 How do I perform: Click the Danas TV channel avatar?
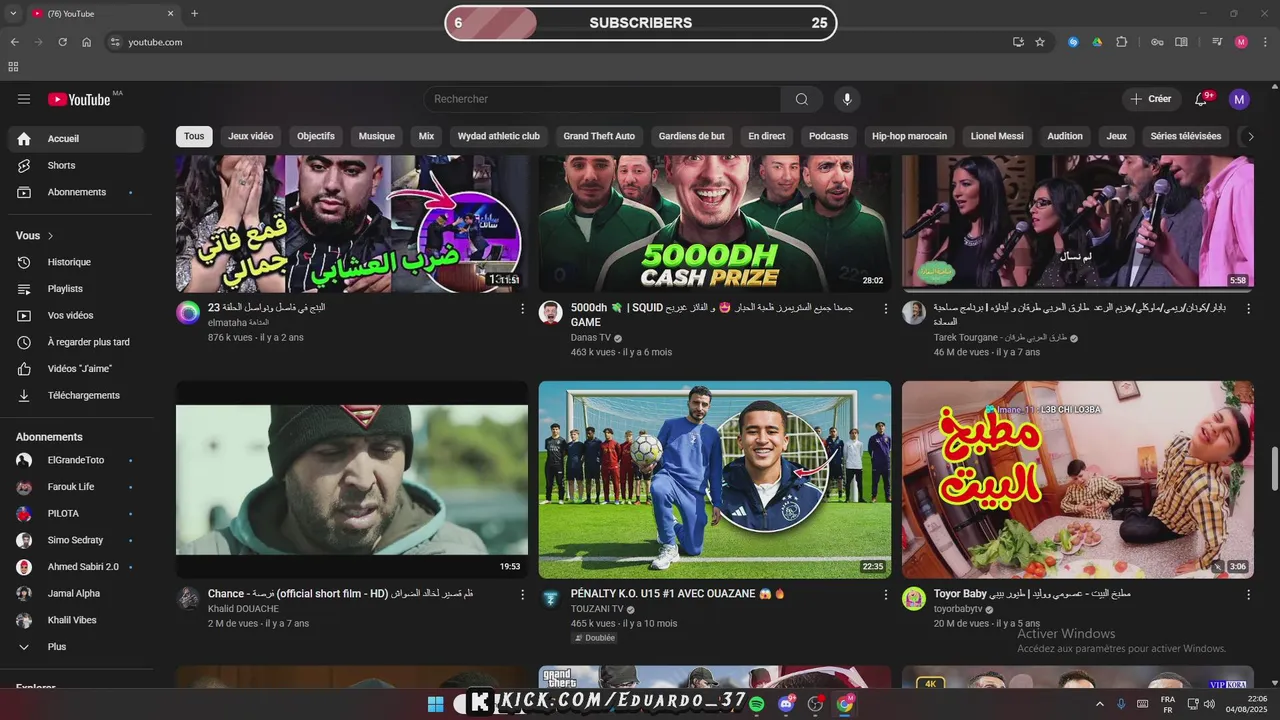pos(551,313)
